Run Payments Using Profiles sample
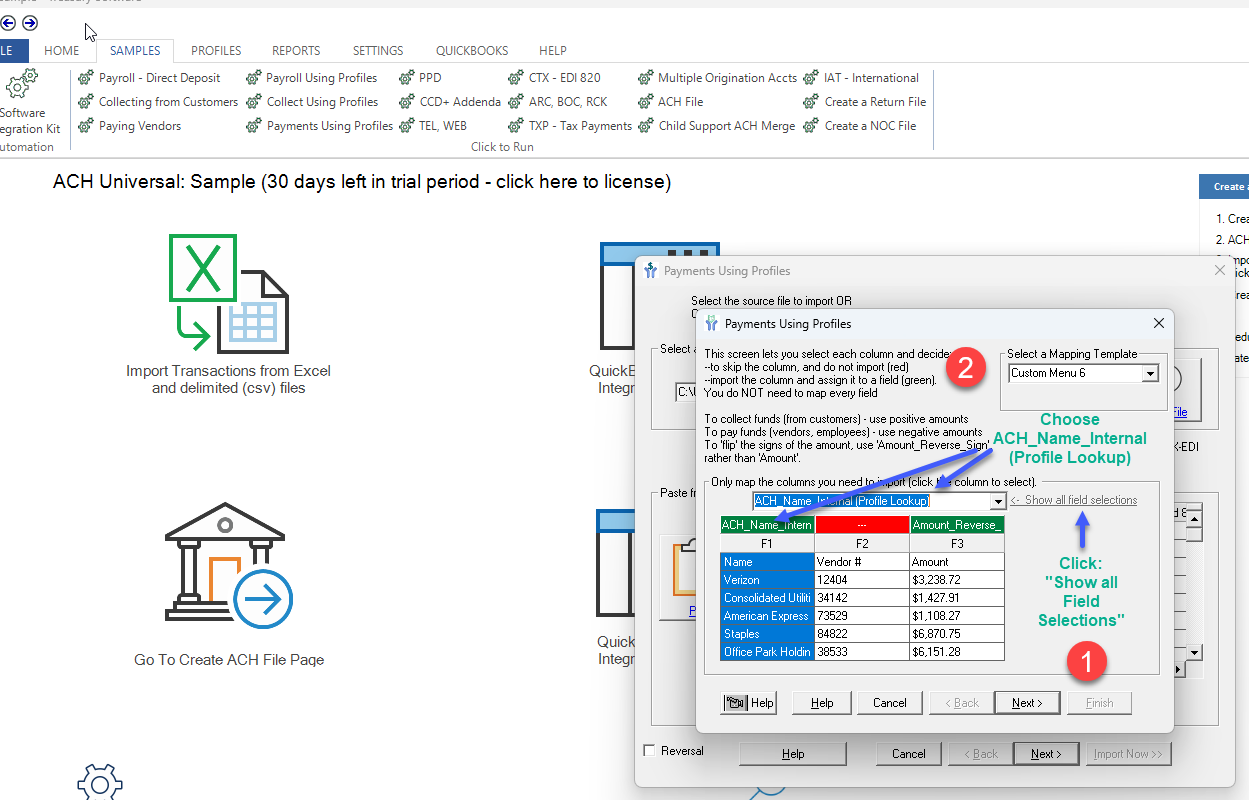The width and height of the screenshot is (1249, 800). point(320,126)
